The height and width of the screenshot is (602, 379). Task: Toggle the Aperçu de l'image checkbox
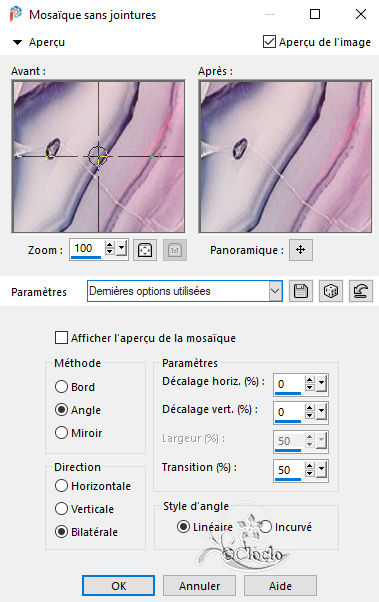269,41
